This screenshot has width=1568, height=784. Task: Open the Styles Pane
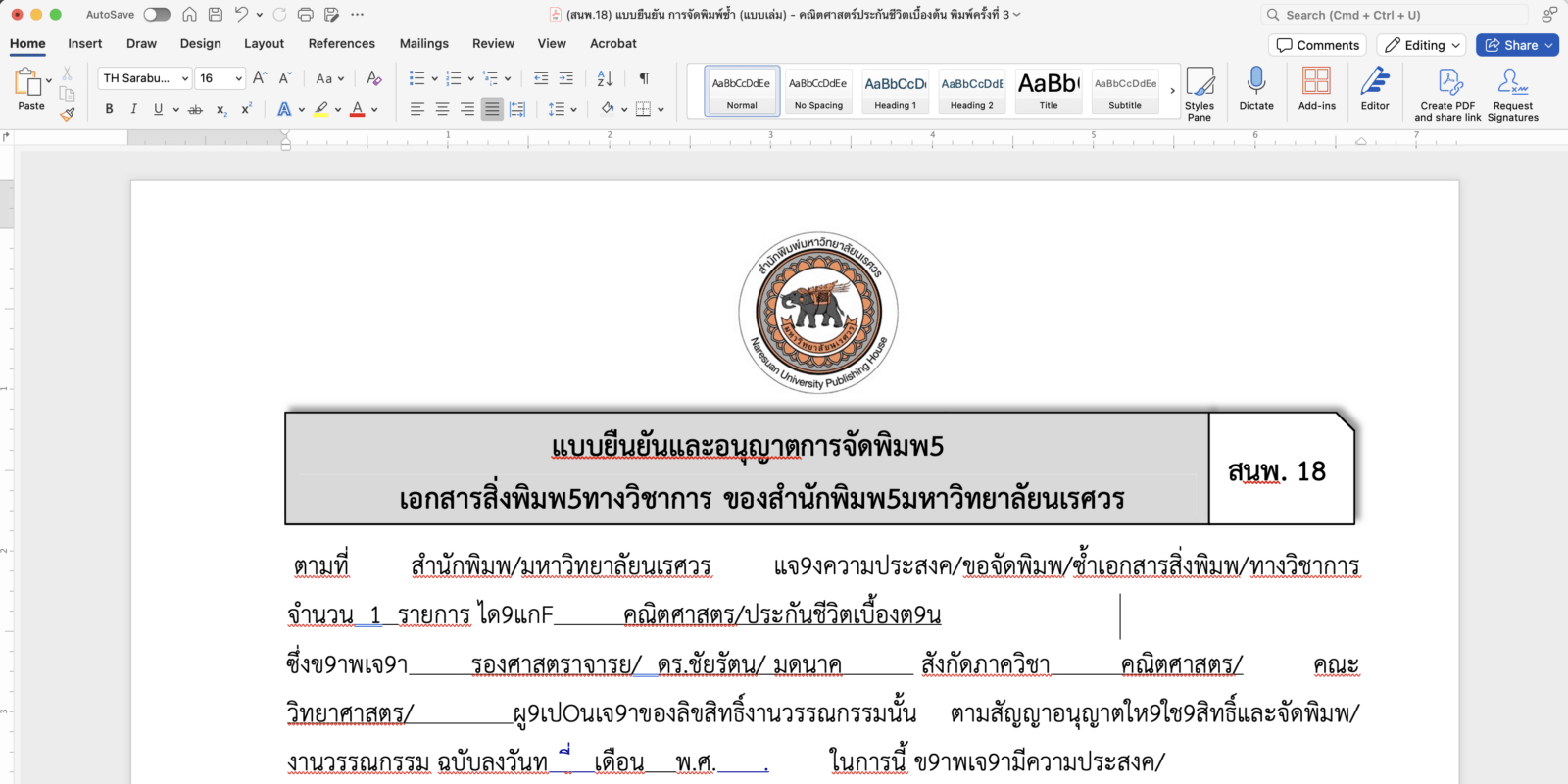[1200, 94]
